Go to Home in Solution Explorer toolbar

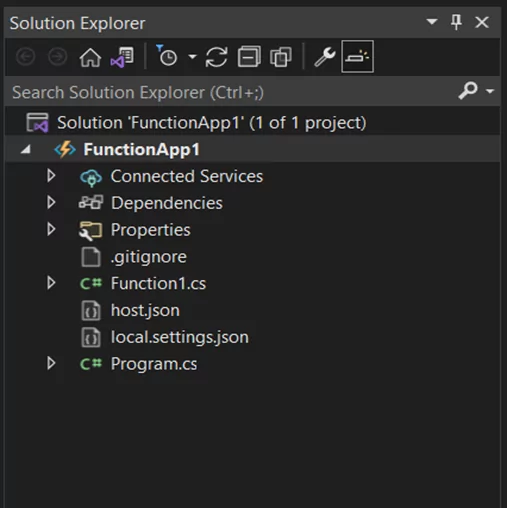(90, 57)
